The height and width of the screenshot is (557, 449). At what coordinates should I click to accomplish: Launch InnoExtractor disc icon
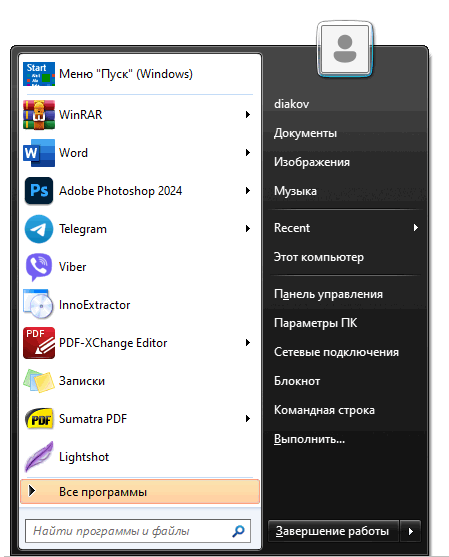pyautogui.click(x=38, y=304)
